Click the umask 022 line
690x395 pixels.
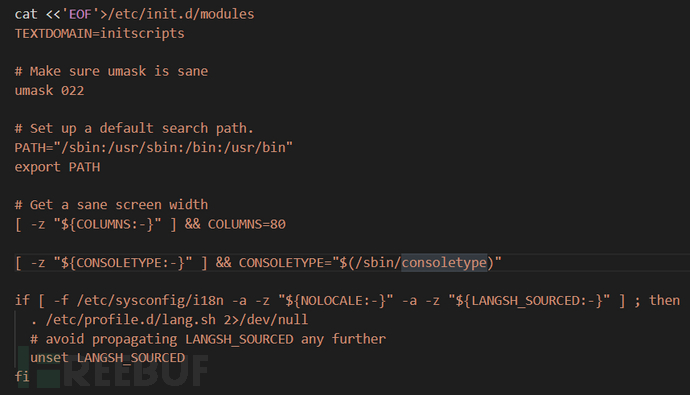coord(49,91)
